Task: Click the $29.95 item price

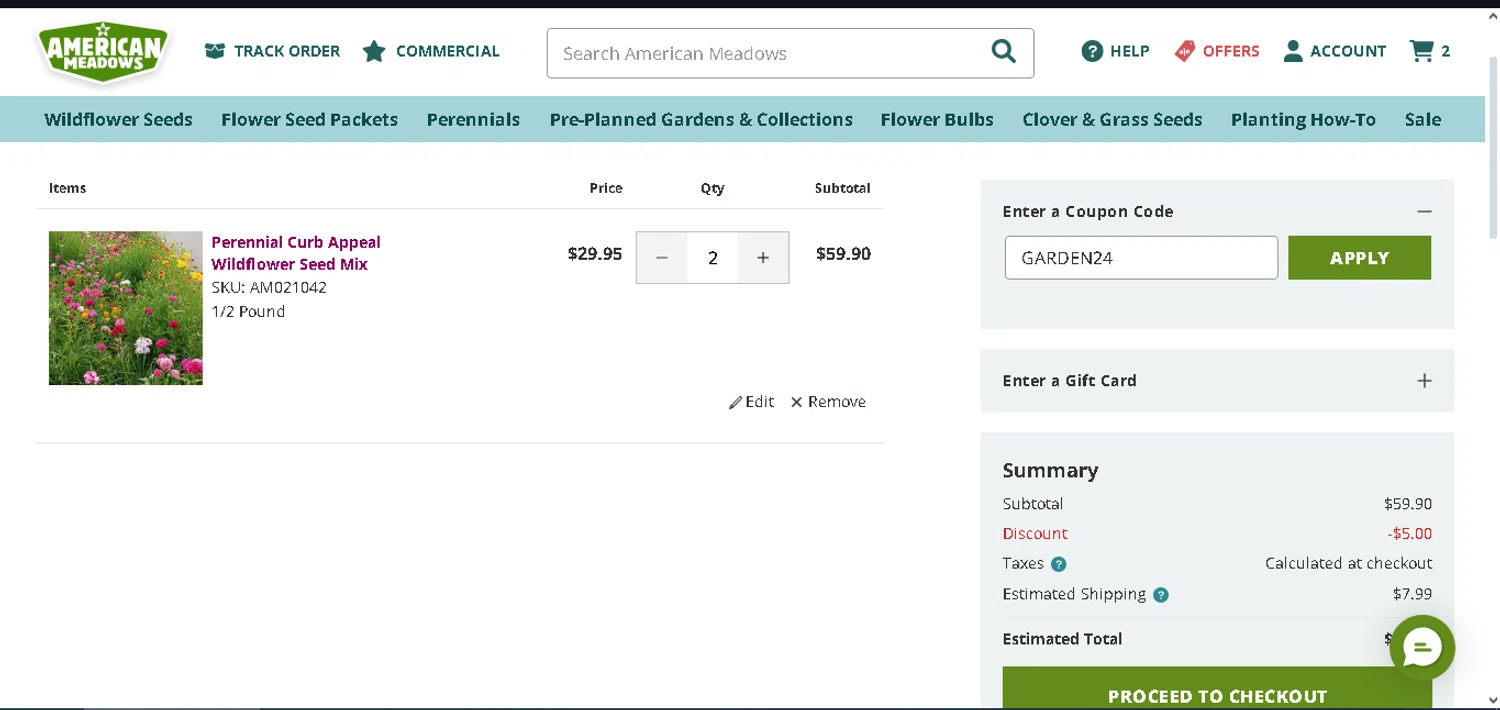Action: (595, 254)
